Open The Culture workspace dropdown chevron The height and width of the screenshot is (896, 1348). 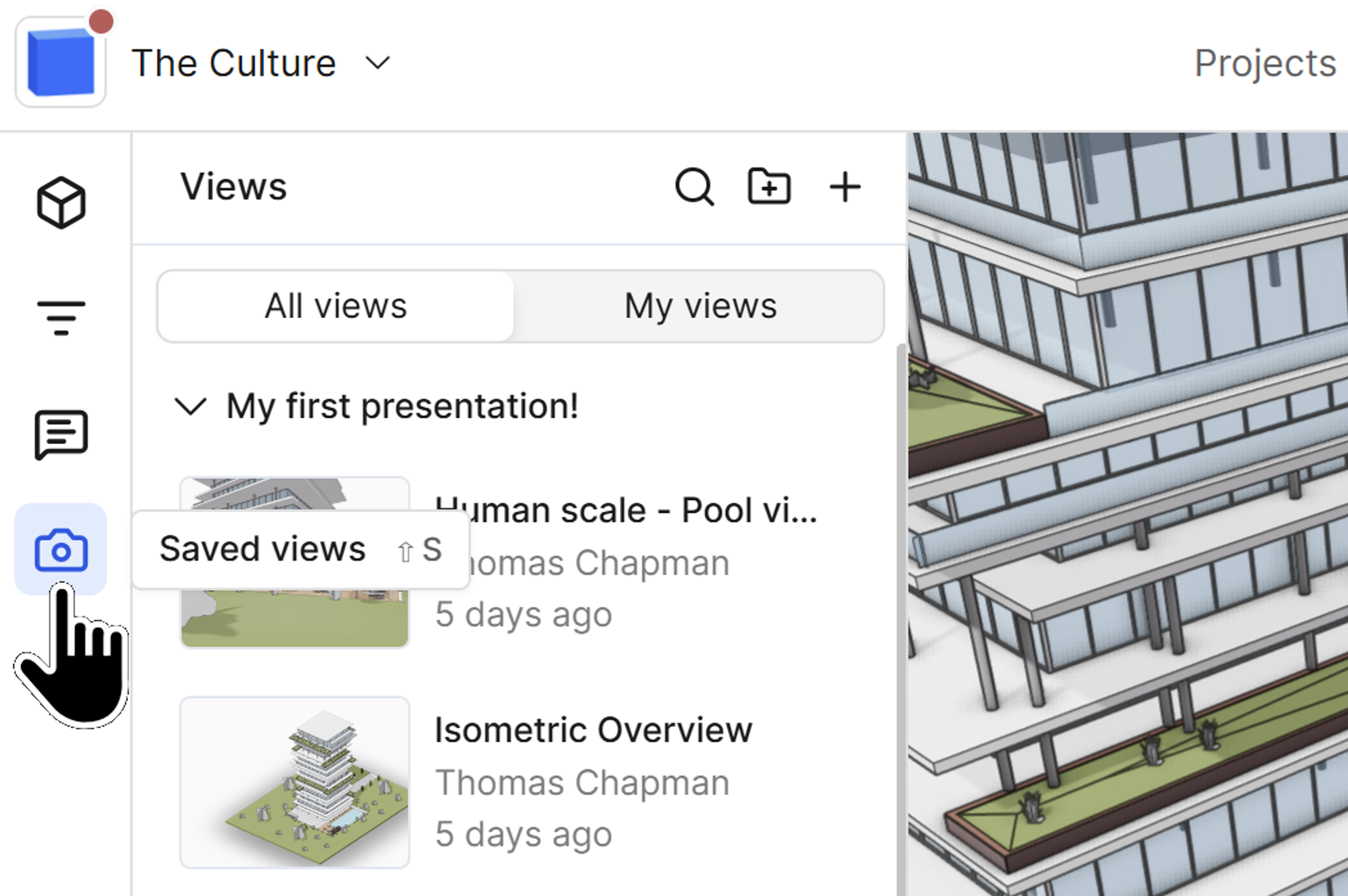pos(377,62)
